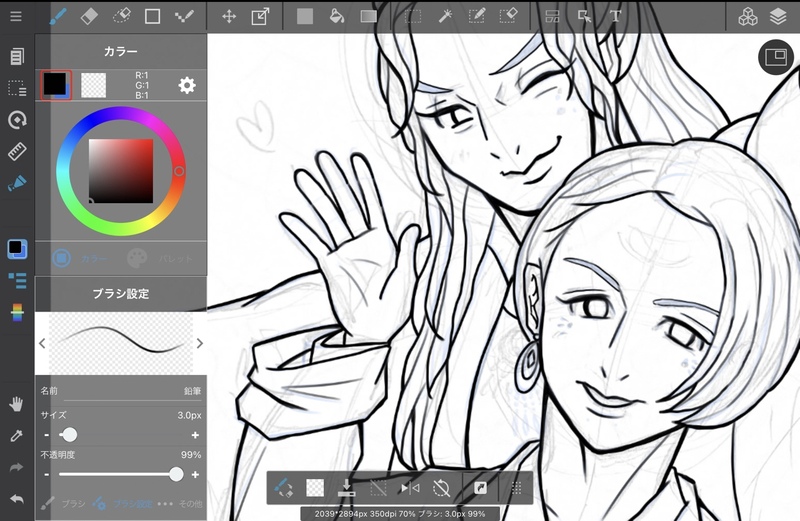Click the 不透明度 slider handle
Image resolution: width=800 pixels, height=521 pixels.
[176, 474]
